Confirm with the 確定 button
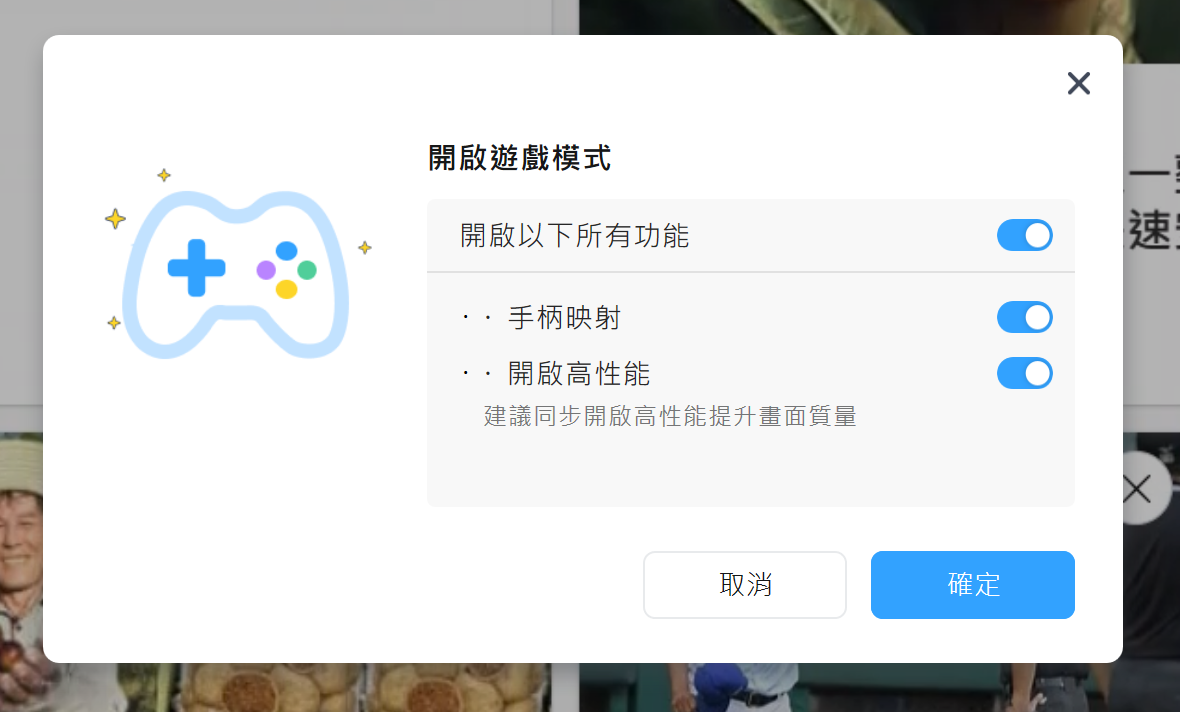 tap(972, 585)
